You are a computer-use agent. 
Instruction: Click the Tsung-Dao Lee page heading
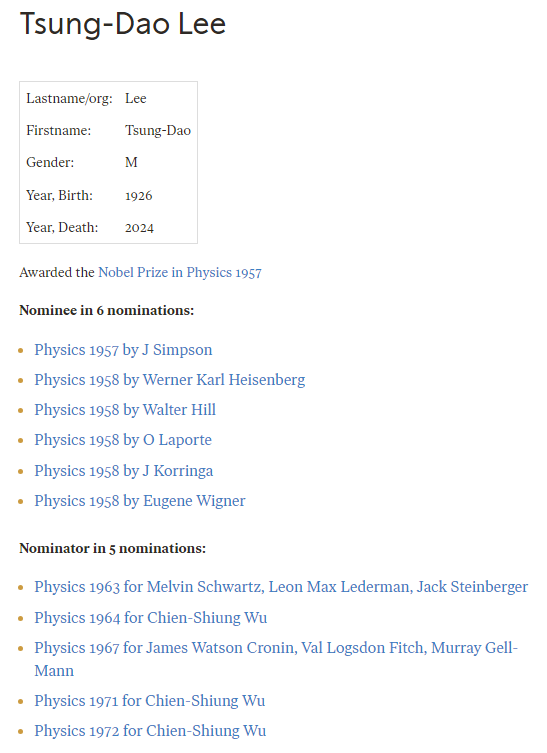click(x=123, y=24)
